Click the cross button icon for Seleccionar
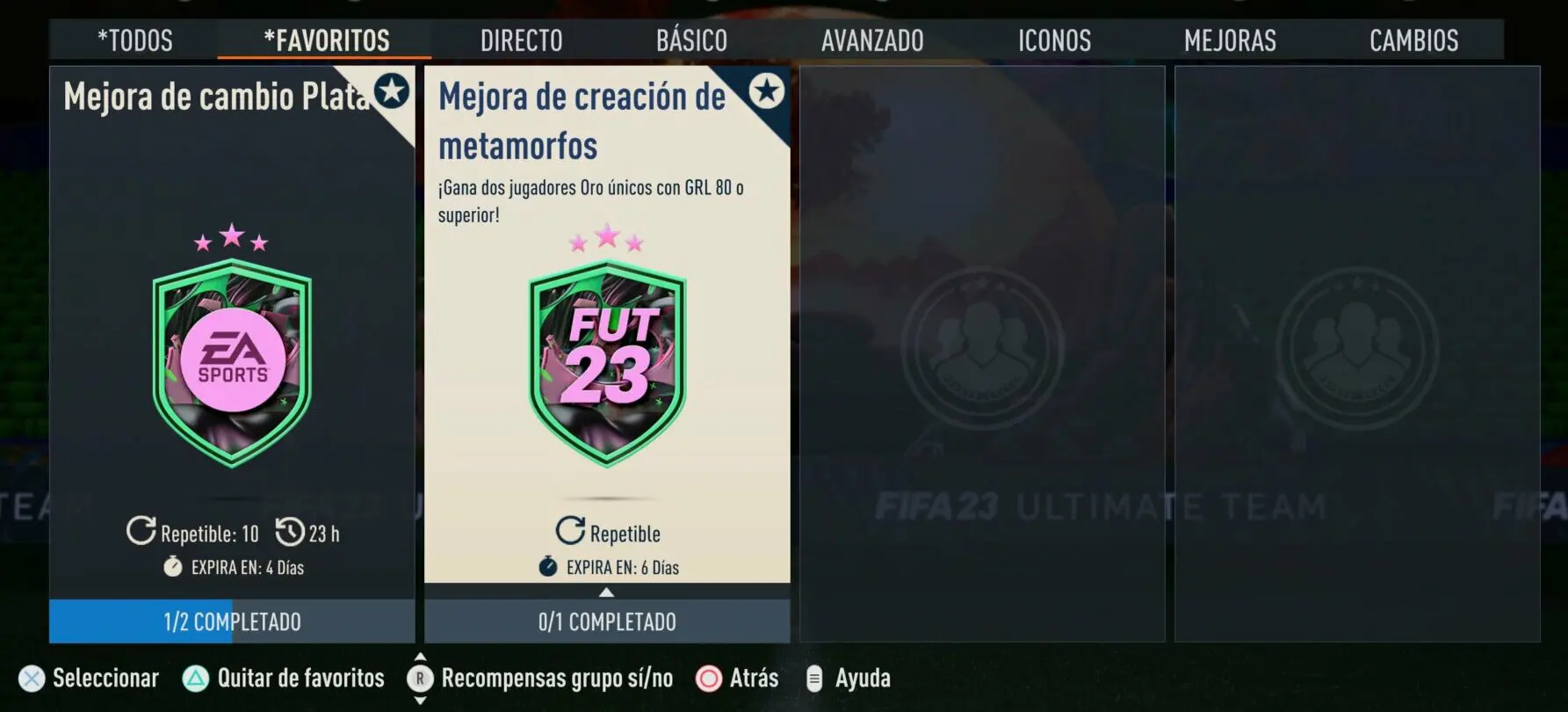The width and height of the screenshot is (1568, 712). pos(32,679)
